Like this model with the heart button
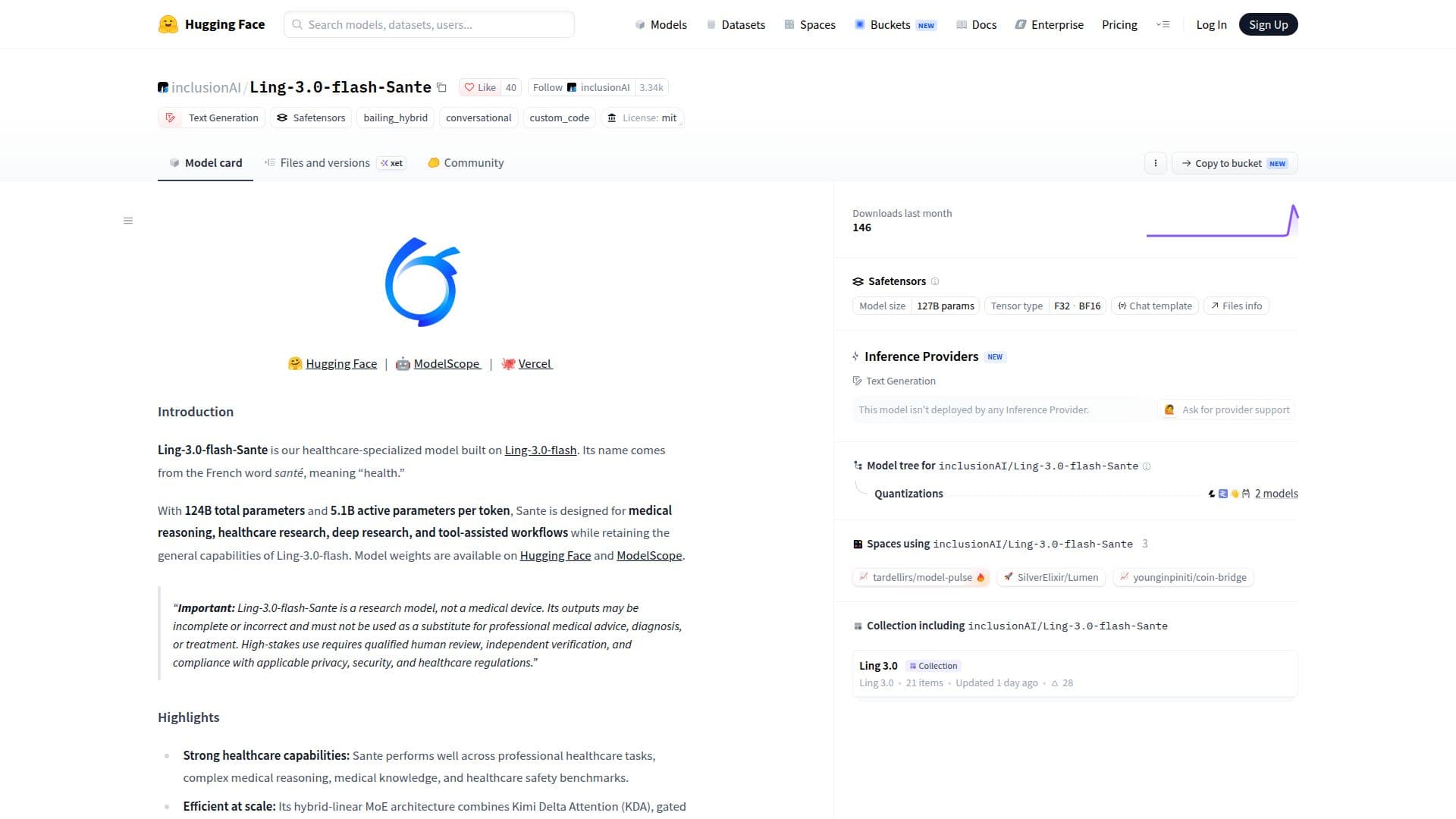 pyautogui.click(x=479, y=87)
